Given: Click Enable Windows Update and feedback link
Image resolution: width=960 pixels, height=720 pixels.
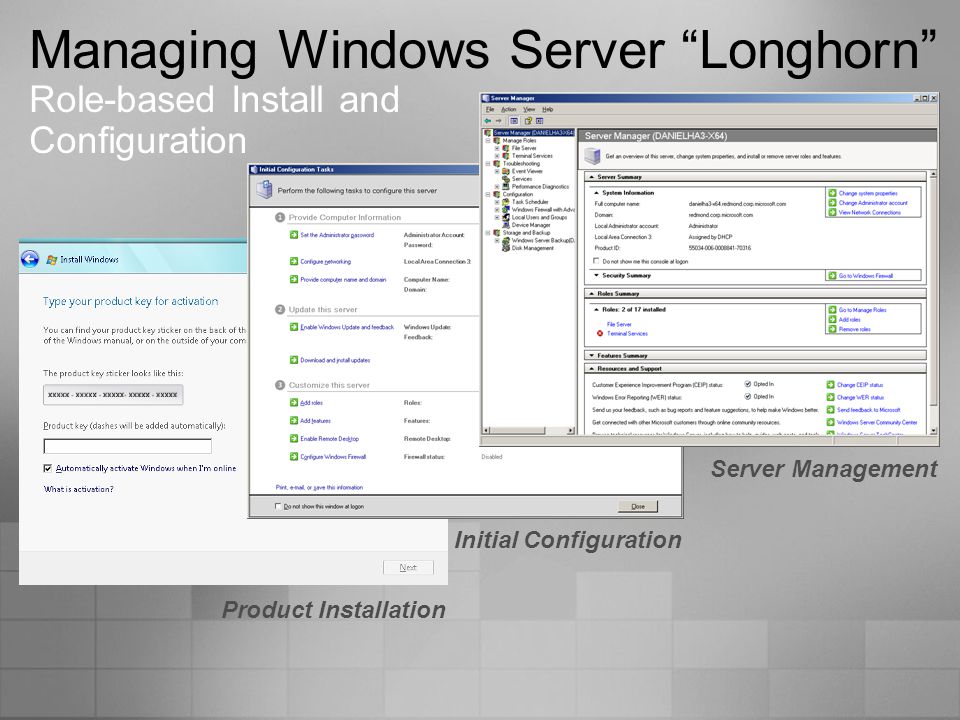Looking at the screenshot, I should pos(347,327).
